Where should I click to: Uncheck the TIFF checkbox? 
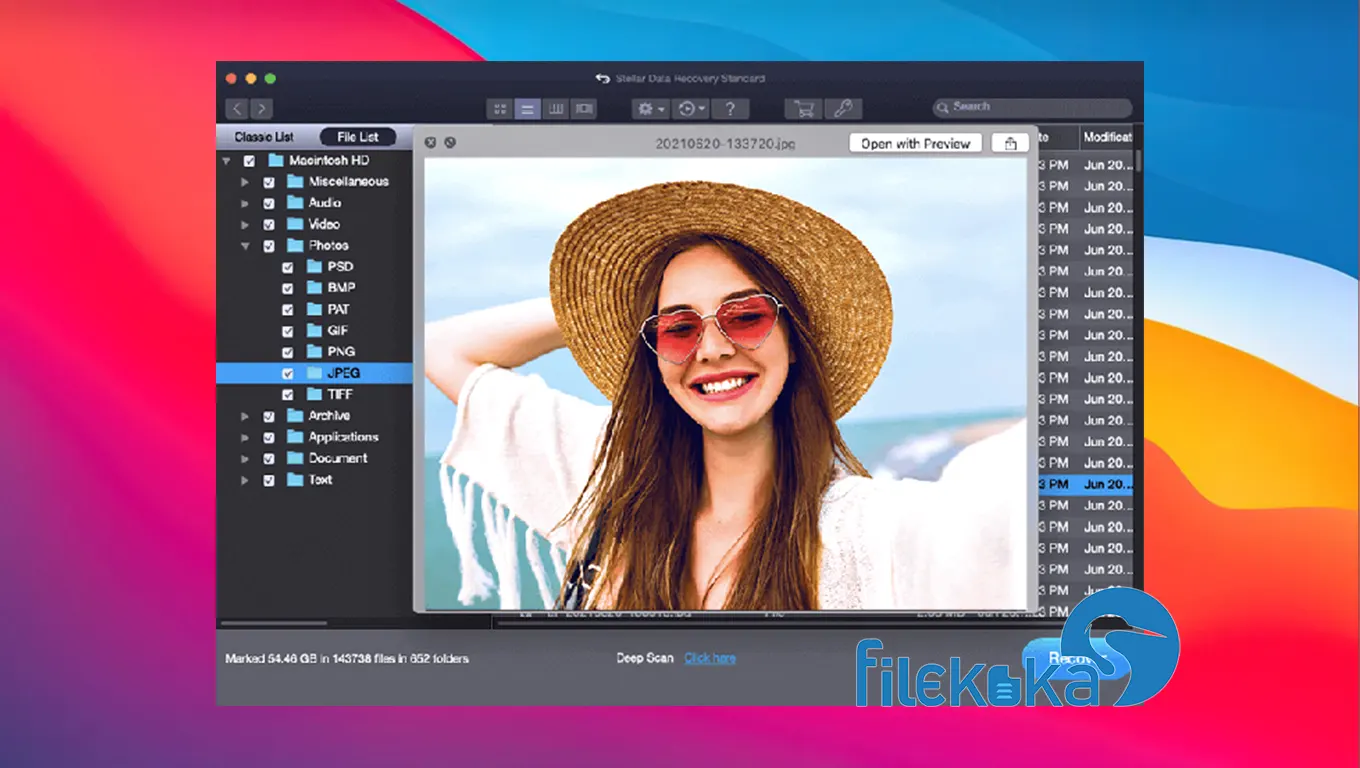point(288,395)
